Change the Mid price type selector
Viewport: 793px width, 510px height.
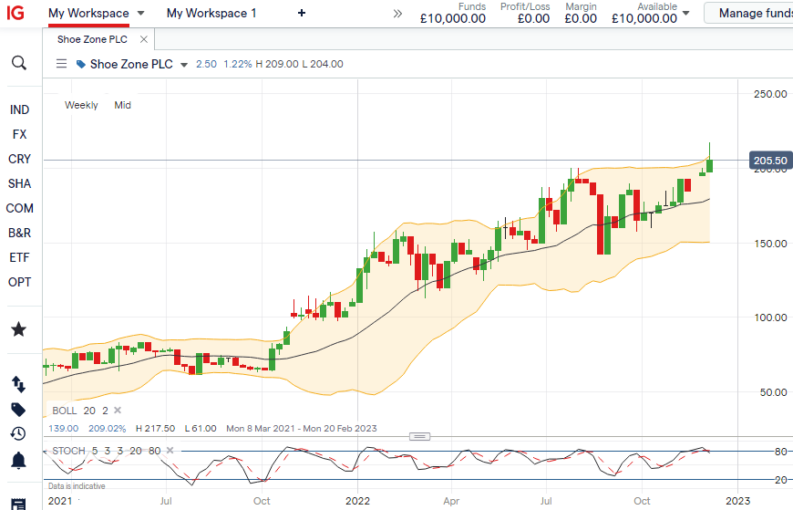[122, 105]
